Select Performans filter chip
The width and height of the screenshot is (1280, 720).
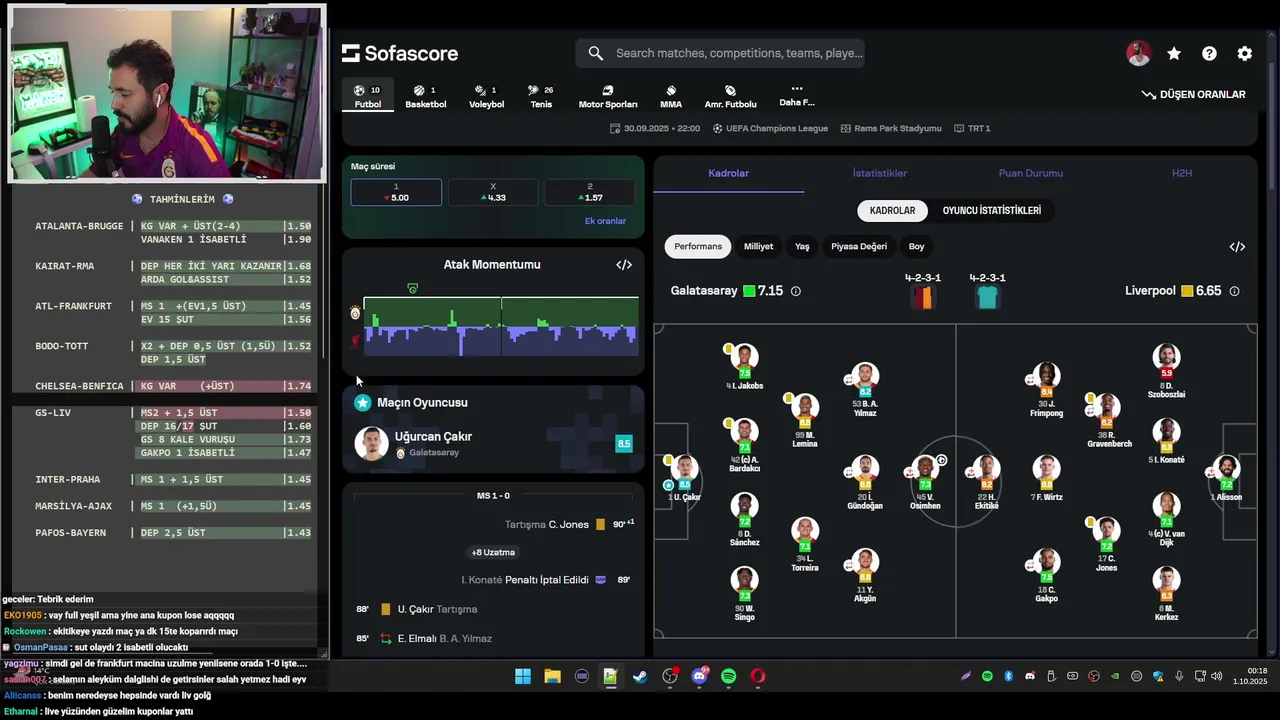pos(698,246)
